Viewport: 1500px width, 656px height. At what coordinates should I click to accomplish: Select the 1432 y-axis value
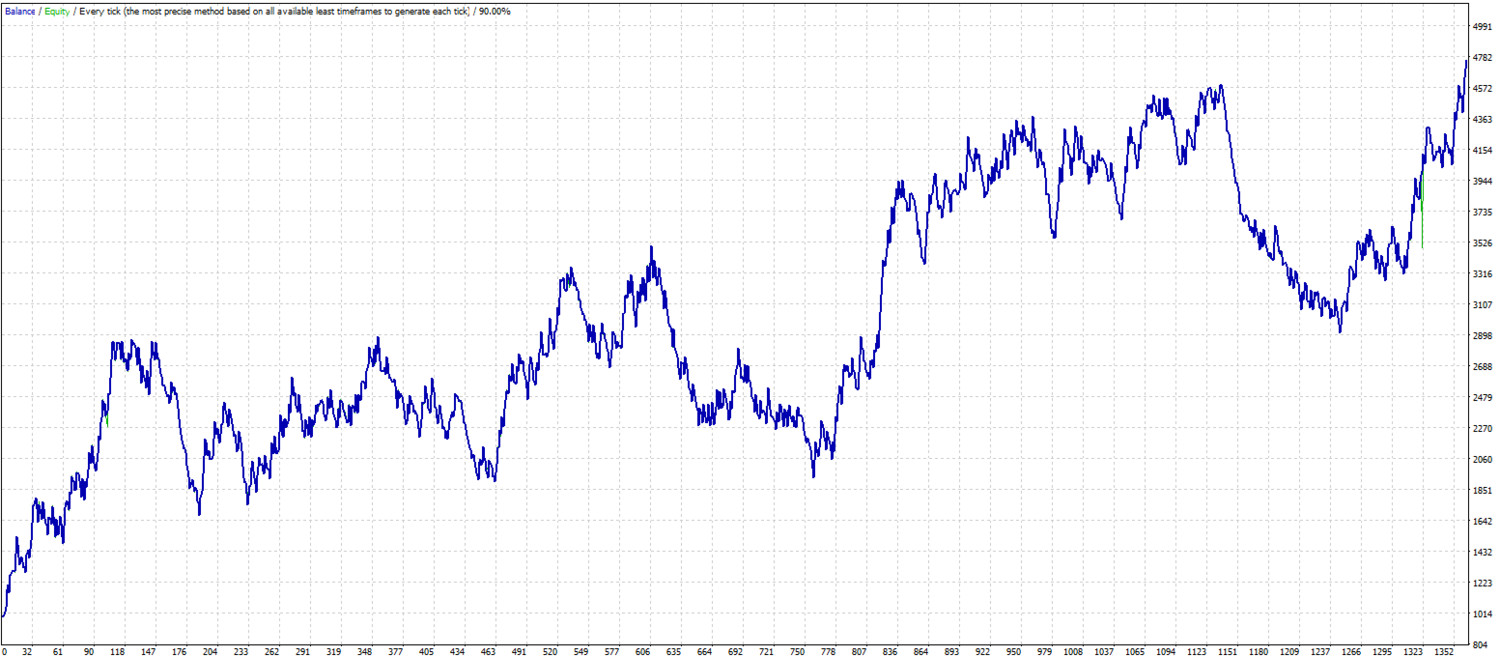click(1483, 553)
